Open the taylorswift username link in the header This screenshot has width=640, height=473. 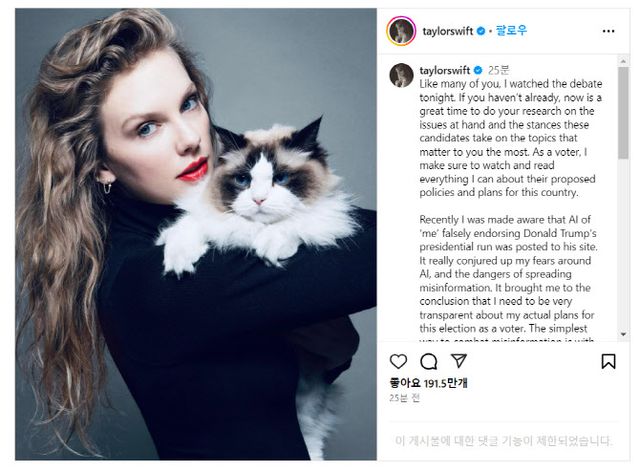point(447,31)
